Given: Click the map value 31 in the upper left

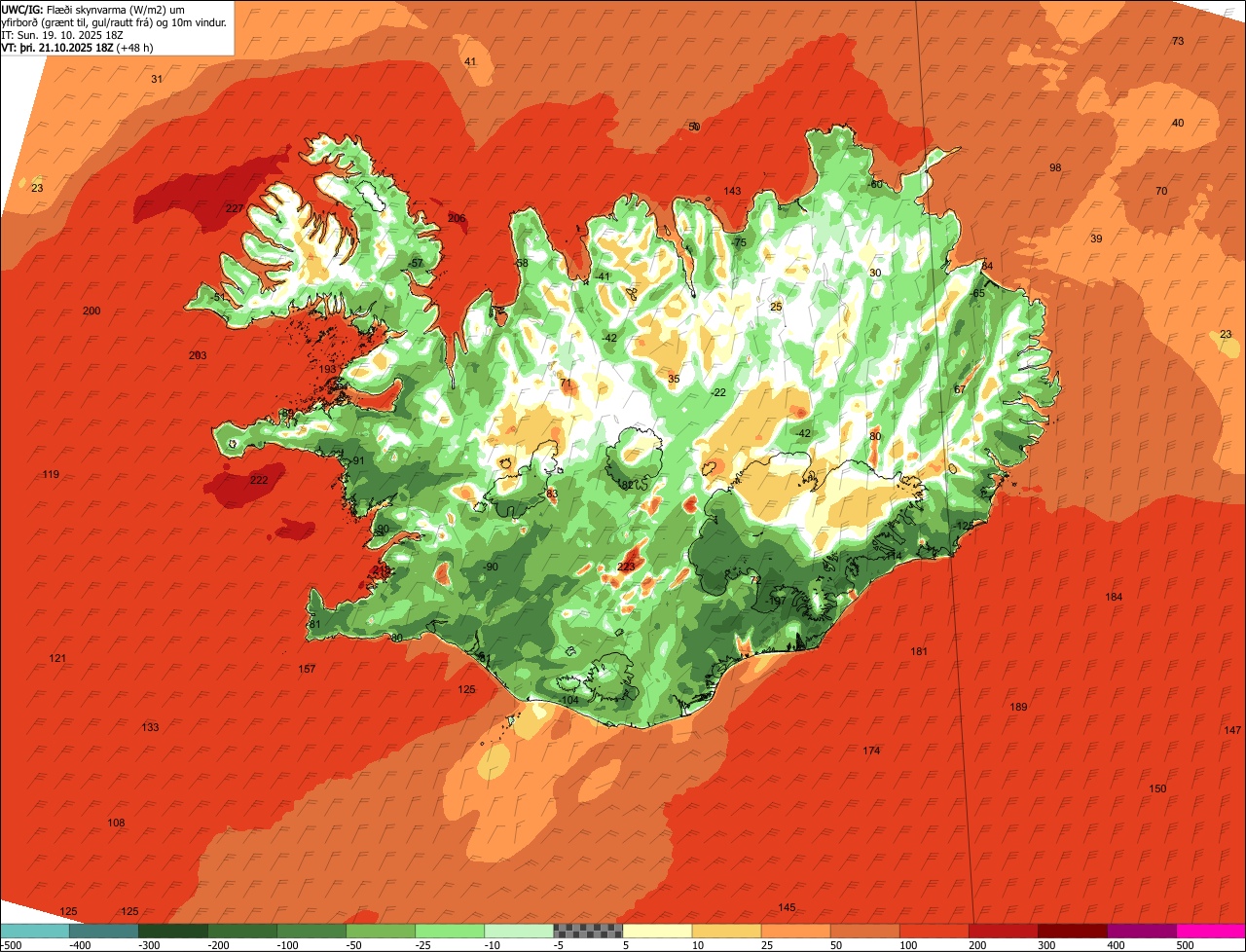Looking at the screenshot, I should point(157,79).
